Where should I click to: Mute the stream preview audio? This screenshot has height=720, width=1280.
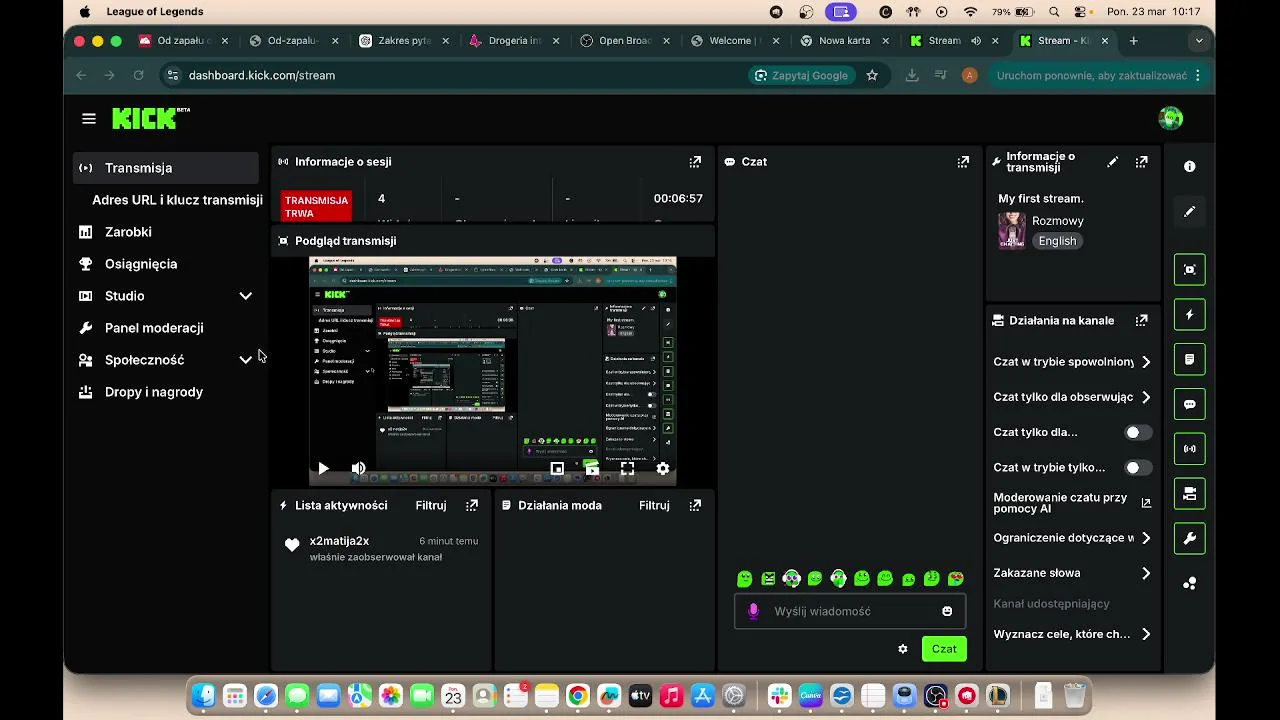[x=358, y=468]
